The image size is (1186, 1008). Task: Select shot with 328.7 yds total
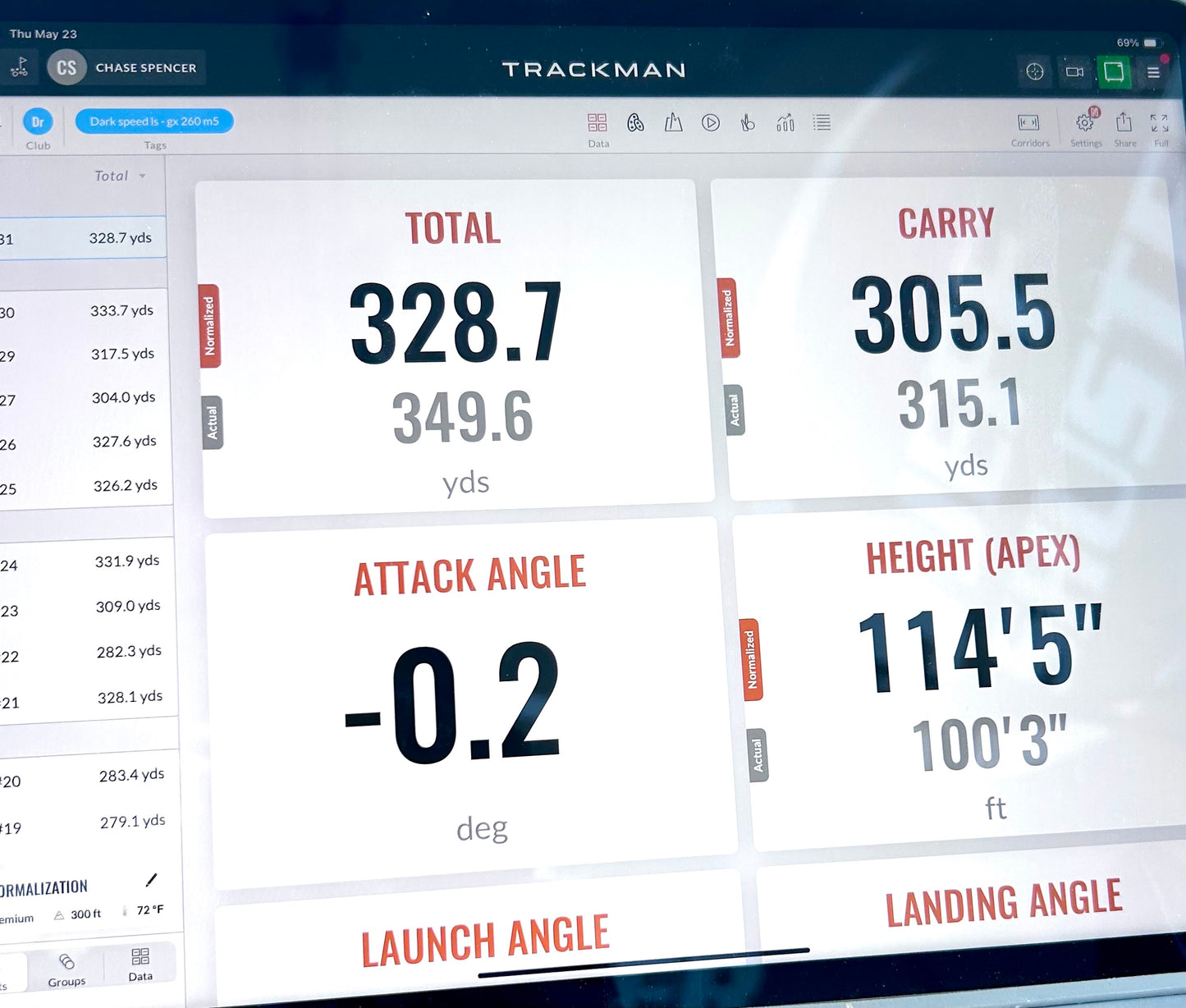(82, 238)
